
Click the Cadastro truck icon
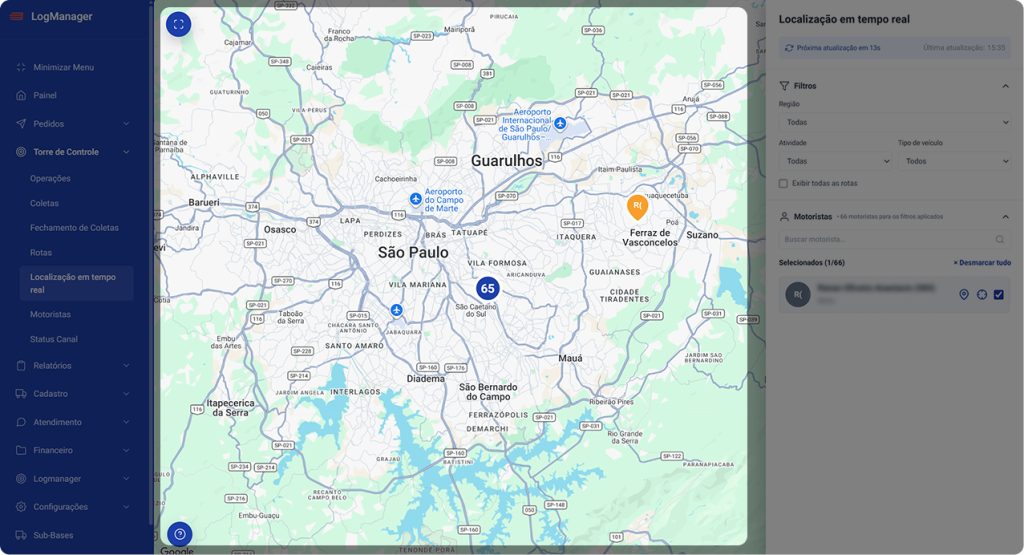[x=21, y=394]
